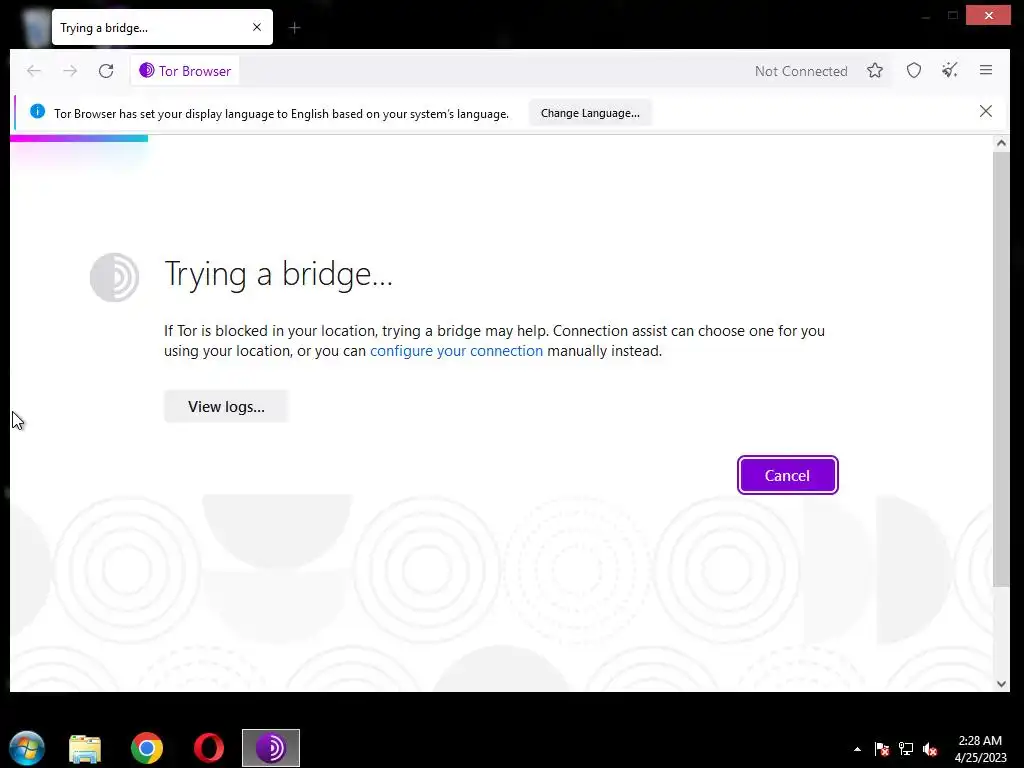Image resolution: width=1024 pixels, height=768 pixels.
Task: Close the Tor Browser window
Action: click(x=988, y=15)
